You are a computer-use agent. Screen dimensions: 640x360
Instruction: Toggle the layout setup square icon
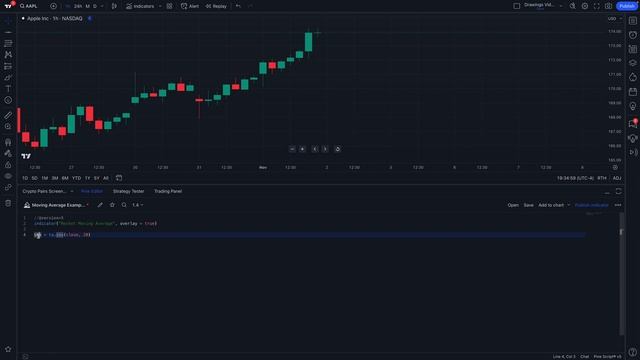pos(516,6)
